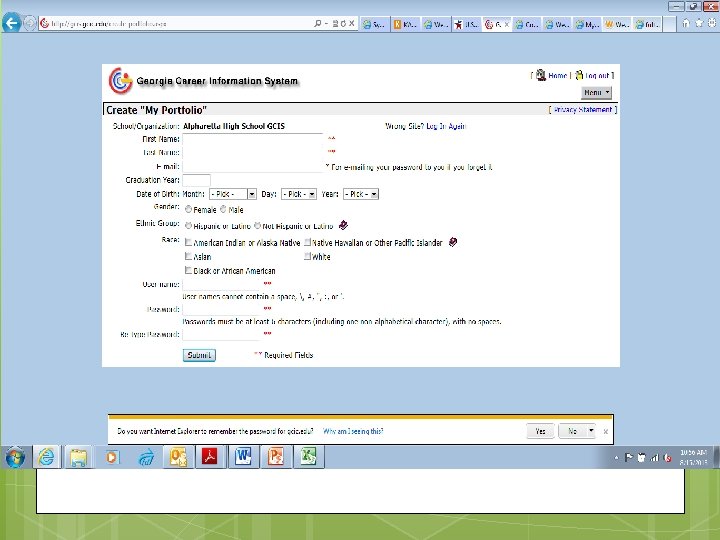Check the White race checkbox

tap(308, 256)
